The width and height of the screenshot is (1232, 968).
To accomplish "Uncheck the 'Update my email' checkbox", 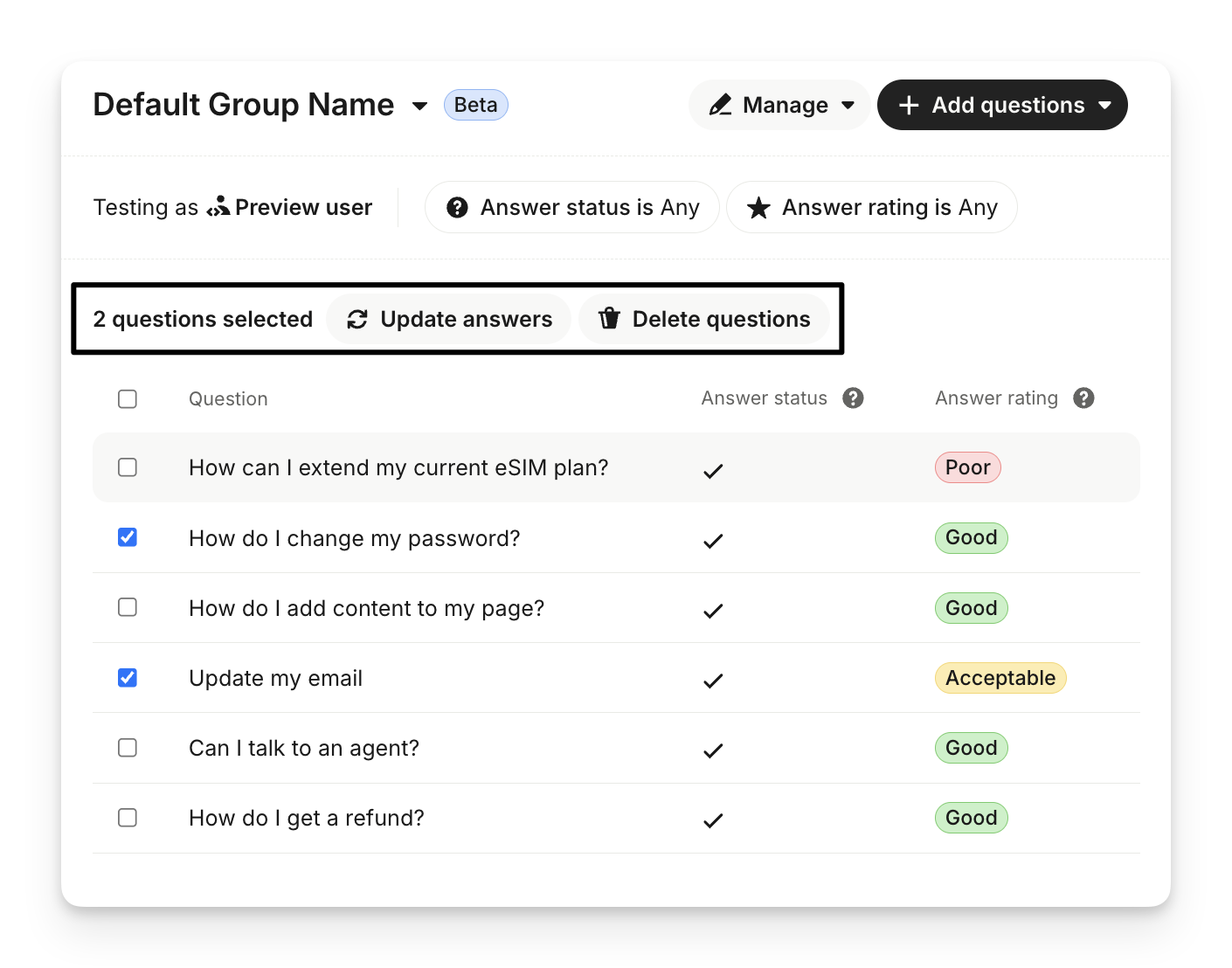I will click(x=128, y=678).
